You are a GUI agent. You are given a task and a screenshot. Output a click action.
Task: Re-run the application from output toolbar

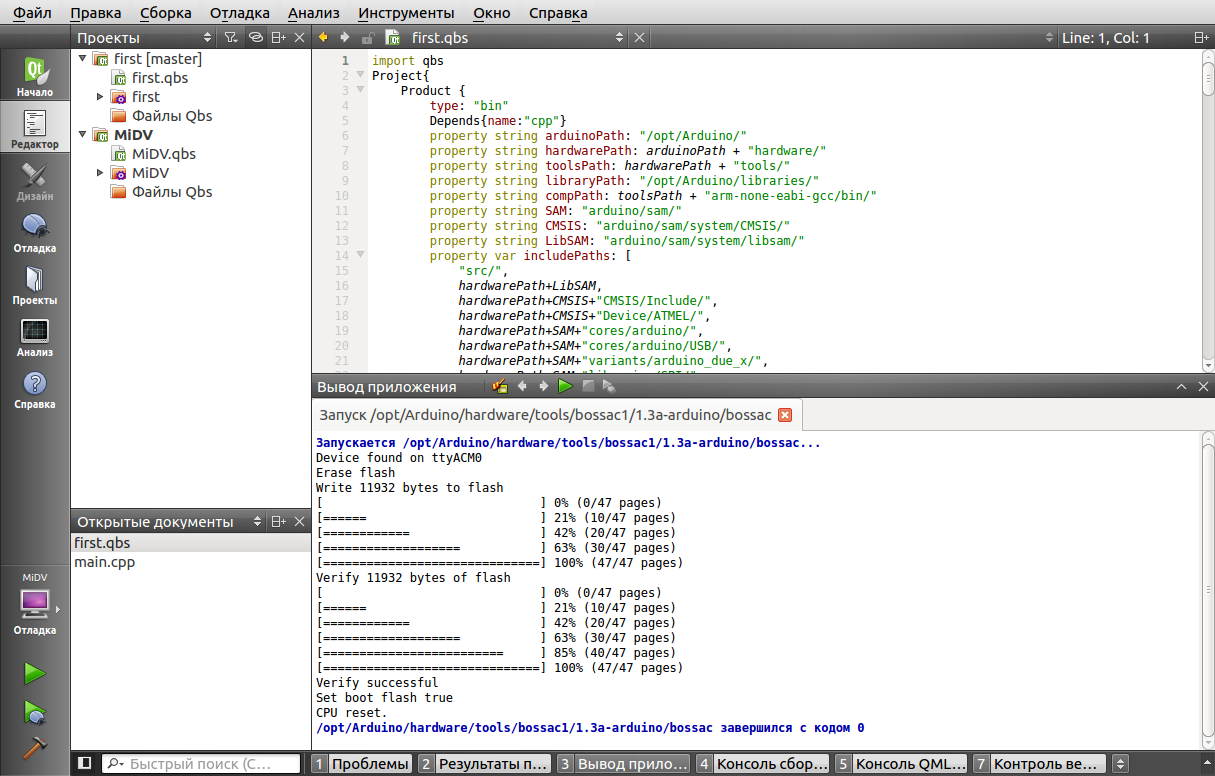coord(565,386)
